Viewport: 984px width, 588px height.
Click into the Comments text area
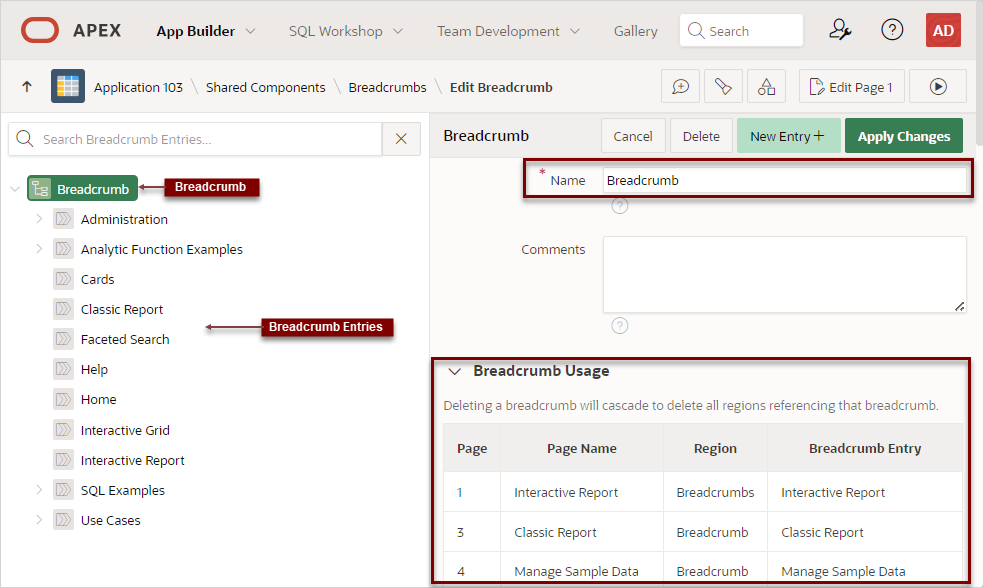coord(784,274)
